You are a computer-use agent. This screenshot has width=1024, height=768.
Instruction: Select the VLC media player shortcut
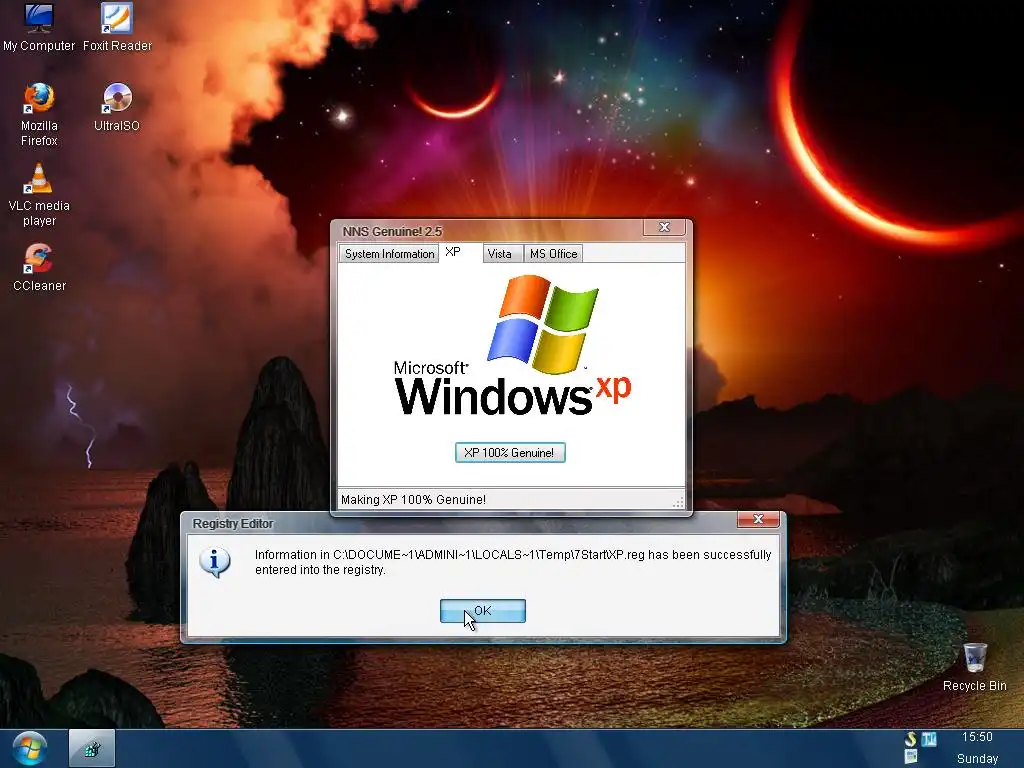[39, 195]
